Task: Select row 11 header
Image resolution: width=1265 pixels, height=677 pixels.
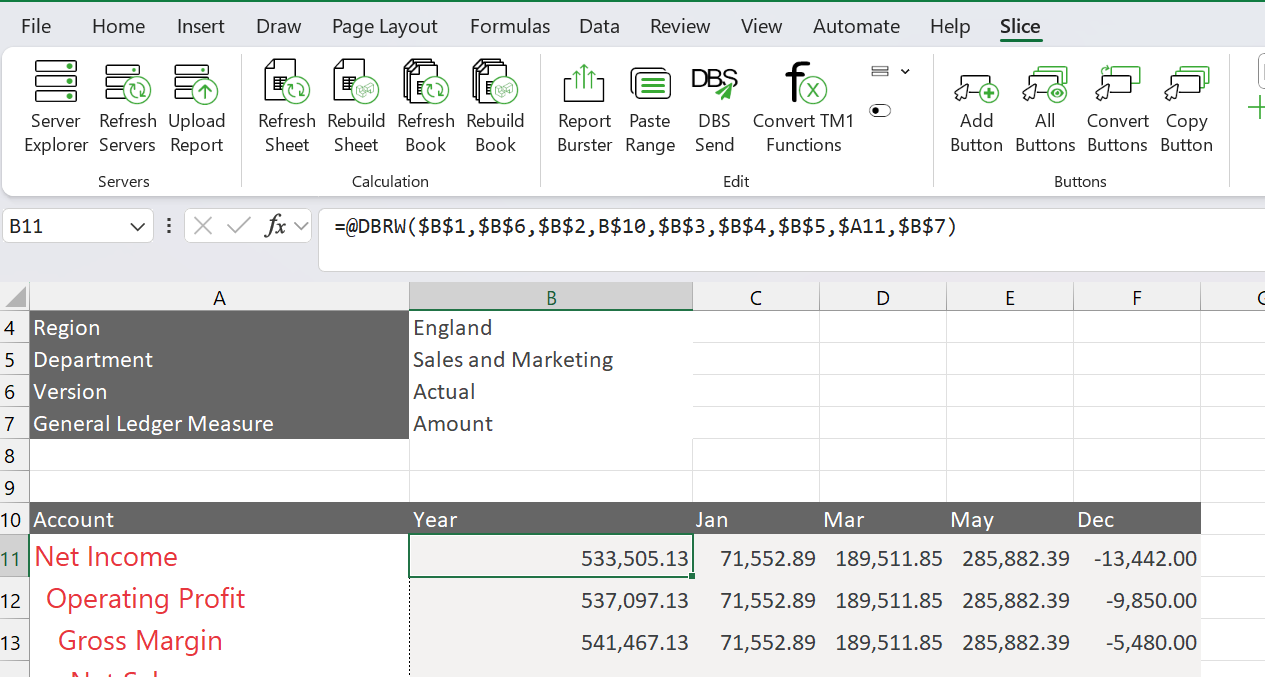Action: pyautogui.click(x=14, y=557)
